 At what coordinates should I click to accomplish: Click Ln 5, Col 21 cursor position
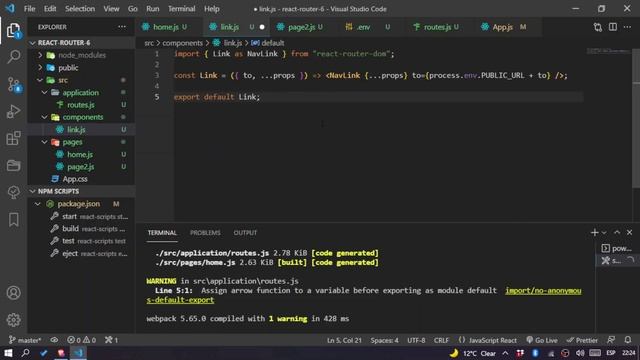pyautogui.click(x=344, y=340)
